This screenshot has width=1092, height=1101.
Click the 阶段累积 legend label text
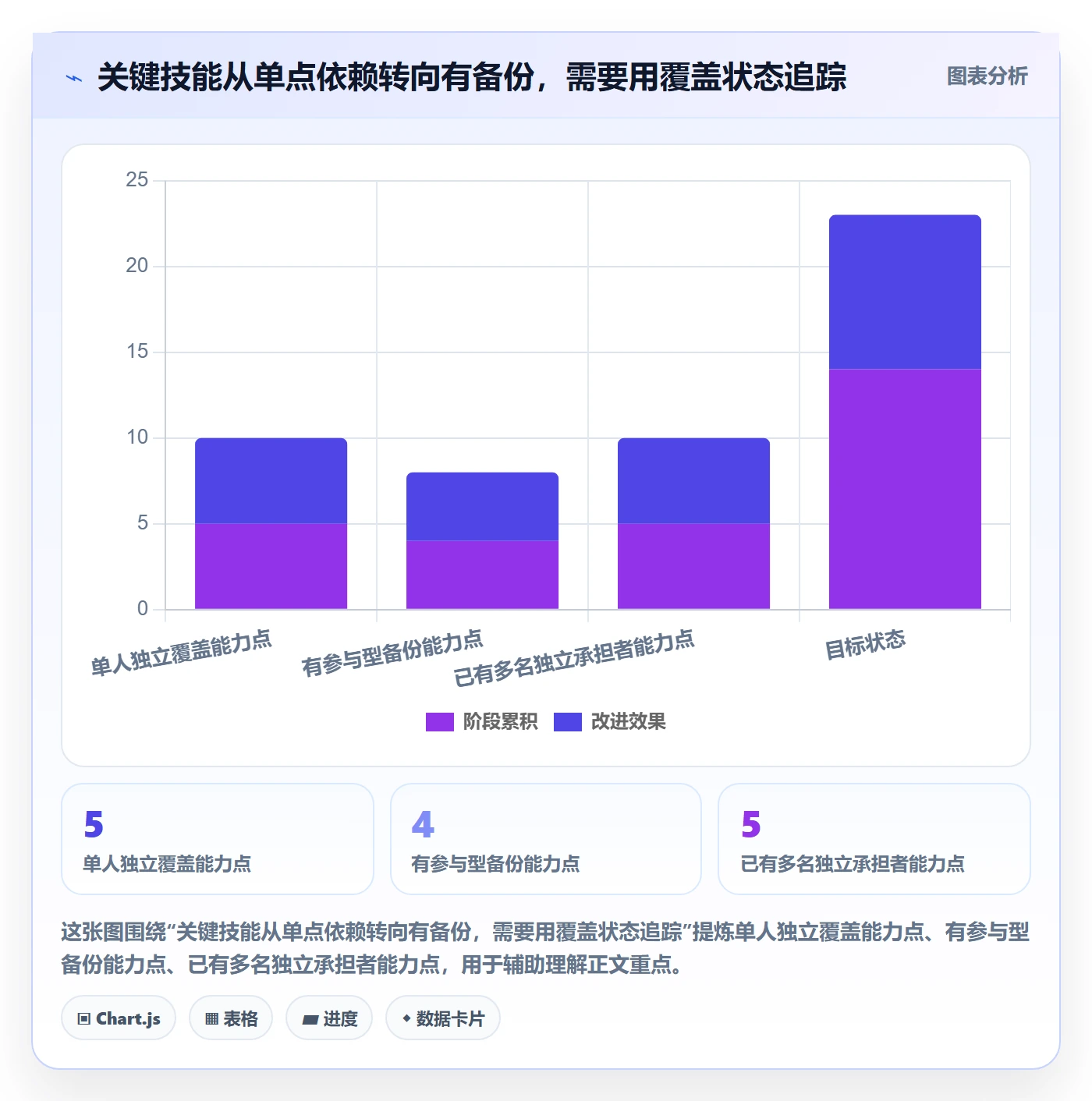(500, 722)
